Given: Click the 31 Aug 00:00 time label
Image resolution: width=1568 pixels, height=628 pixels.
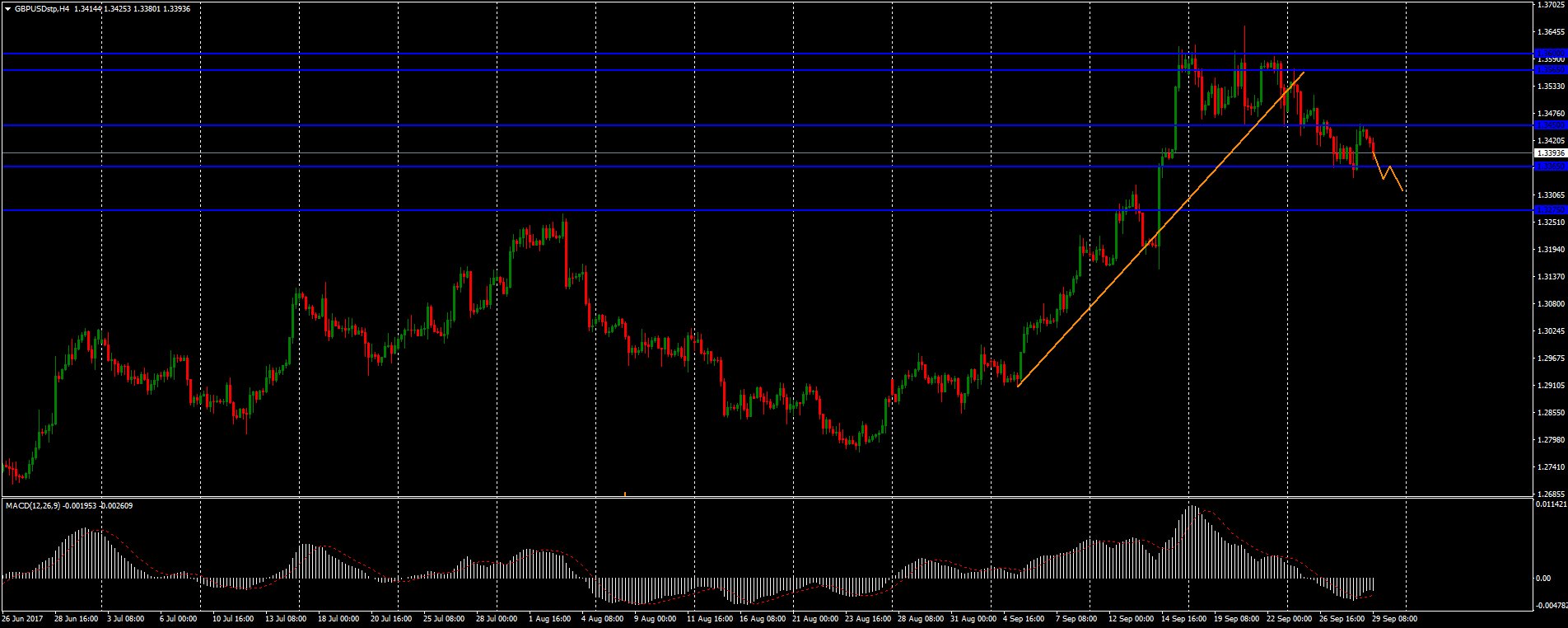Looking at the screenshot, I should (x=972, y=618).
